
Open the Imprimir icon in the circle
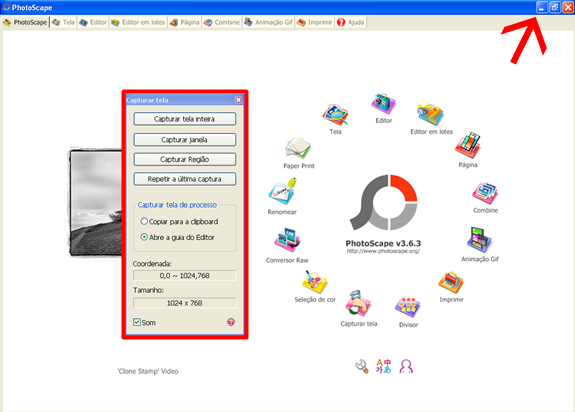point(451,282)
